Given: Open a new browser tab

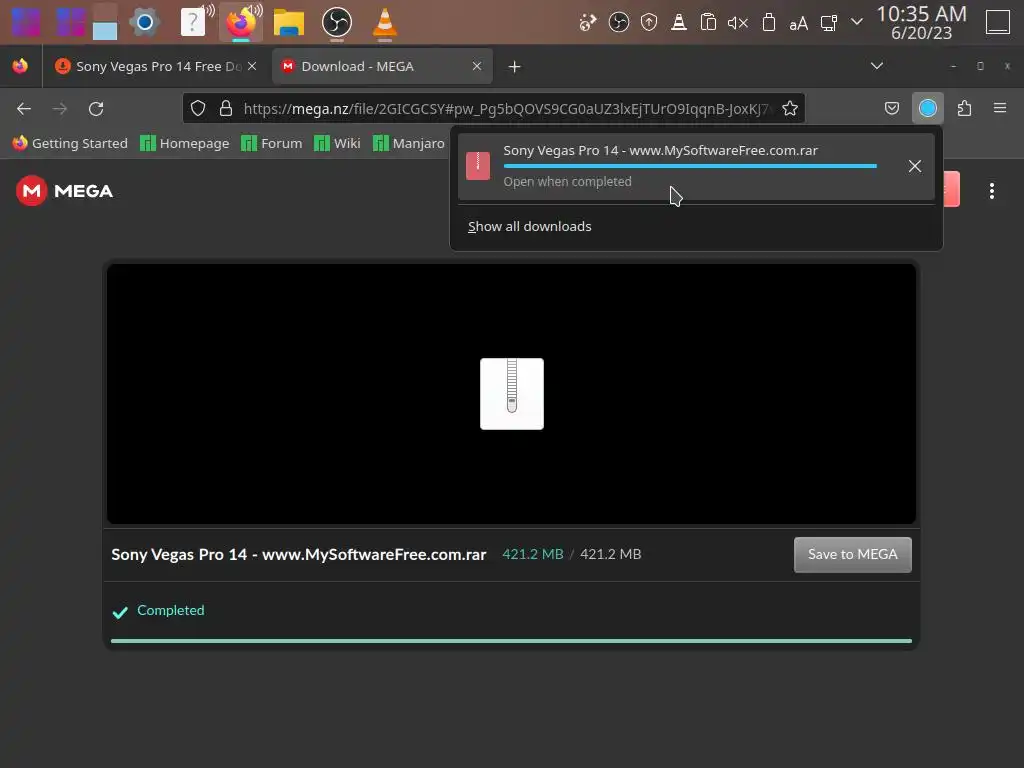Looking at the screenshot, I should pyautogui.click(x=515, y=67).
